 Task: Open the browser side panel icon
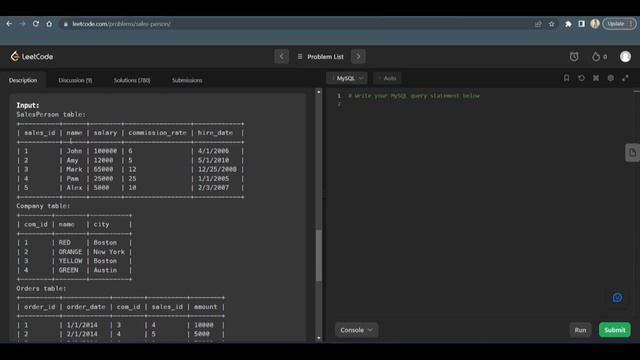tap(581, 24)
